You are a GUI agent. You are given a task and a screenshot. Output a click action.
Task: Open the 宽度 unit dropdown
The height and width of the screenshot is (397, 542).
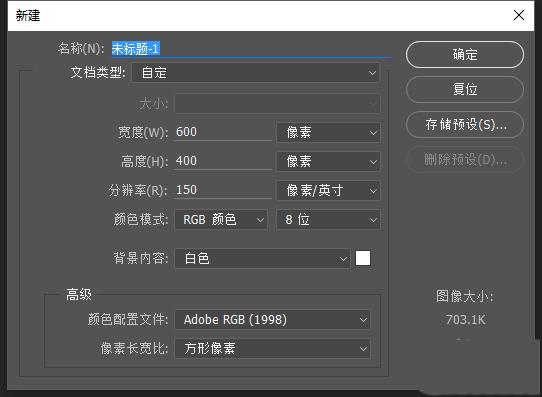328,132
